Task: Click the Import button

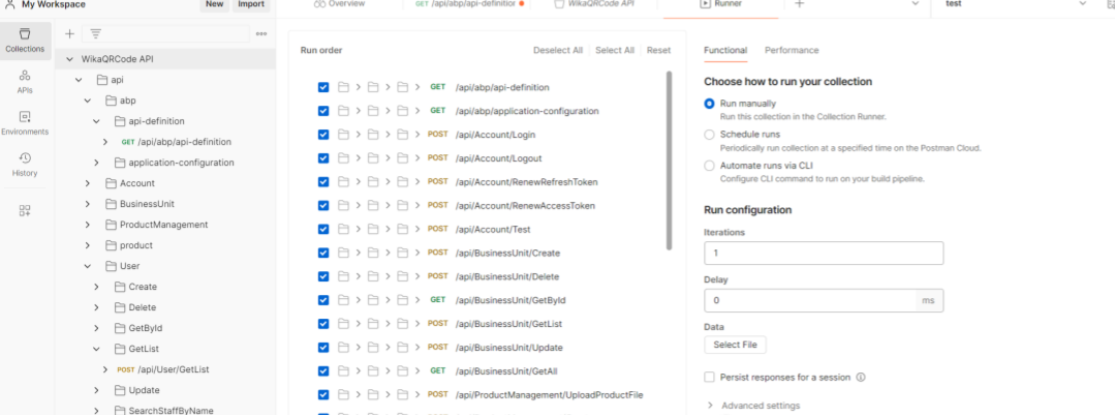Action: 251,5
